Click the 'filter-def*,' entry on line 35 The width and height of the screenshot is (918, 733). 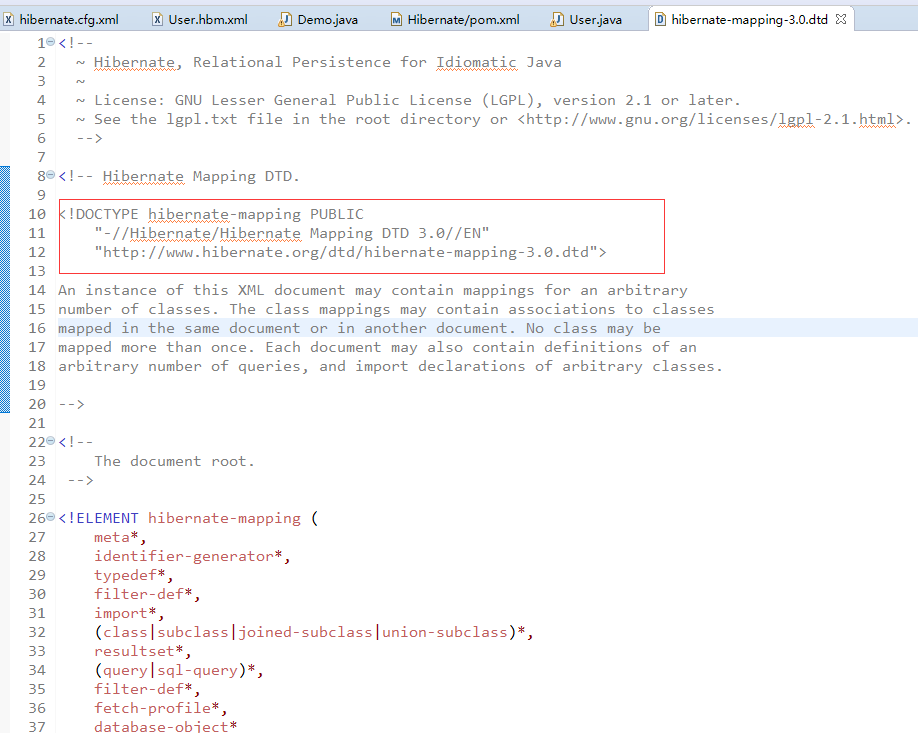(x=147, y=689)
